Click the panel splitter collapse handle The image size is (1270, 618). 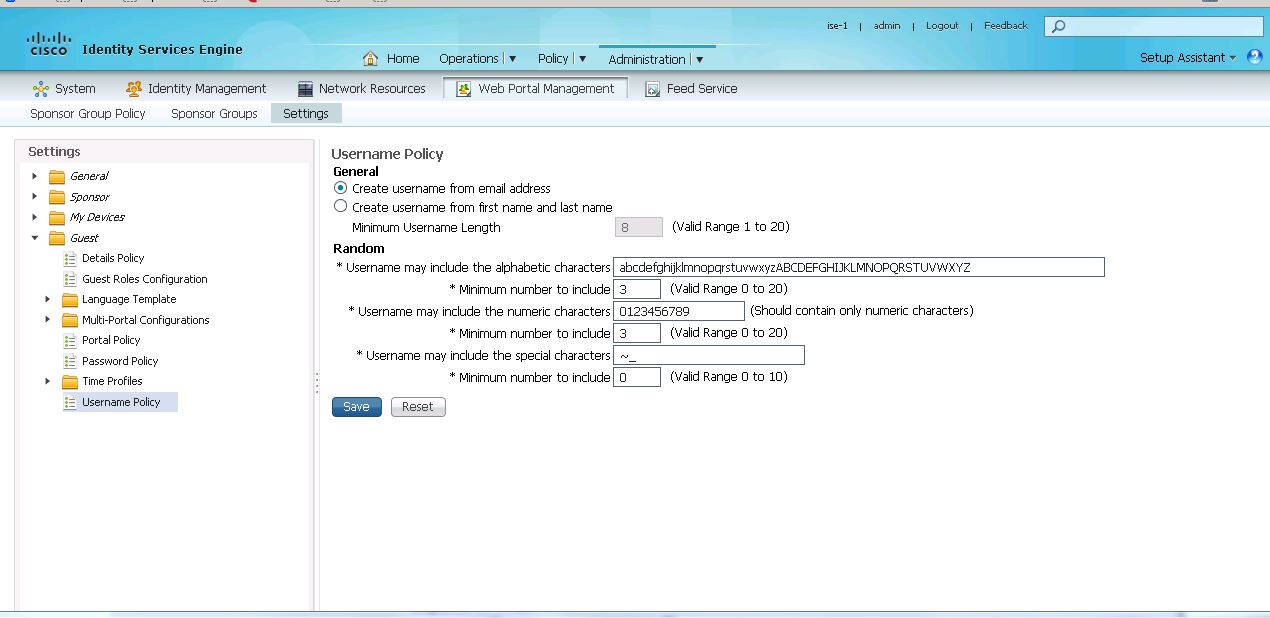tap(317, 383)
